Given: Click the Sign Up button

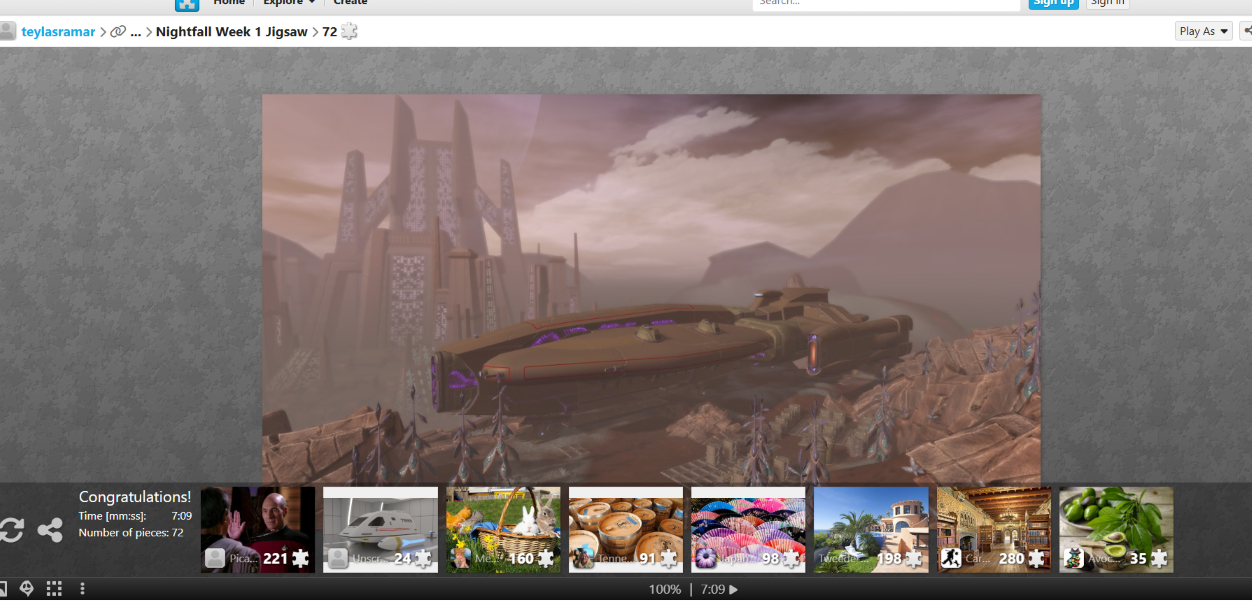Looking at the screenshot, I should (x=1053, y=3).
